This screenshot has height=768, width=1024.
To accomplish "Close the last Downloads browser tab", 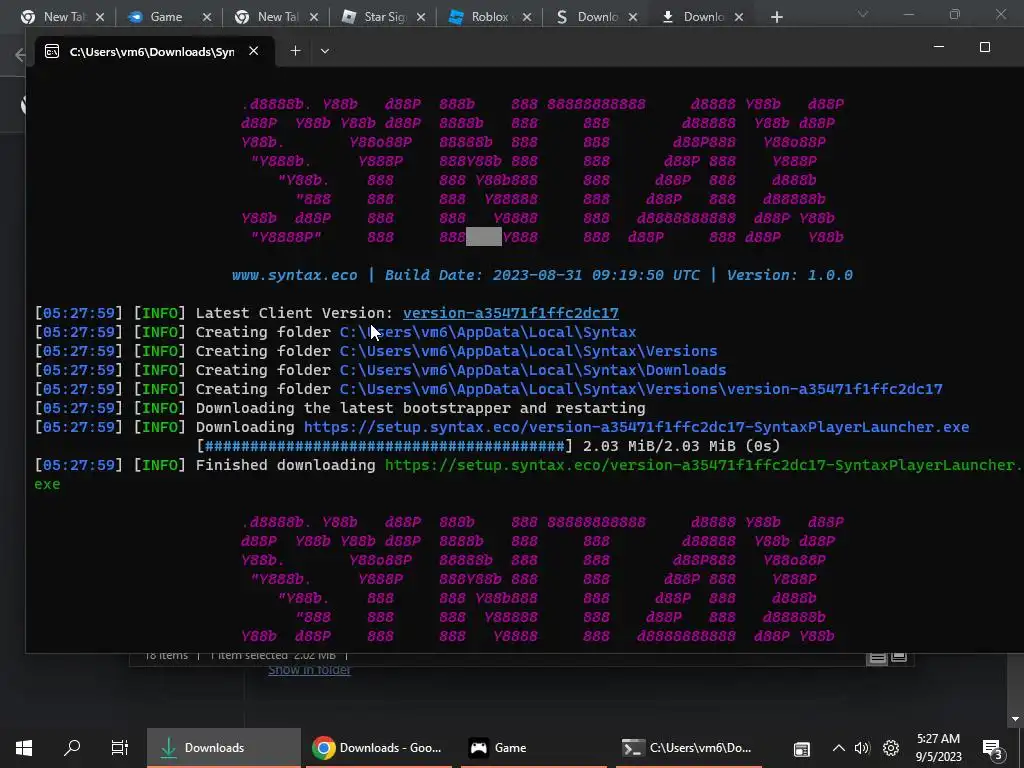I will tap(739, 18).
